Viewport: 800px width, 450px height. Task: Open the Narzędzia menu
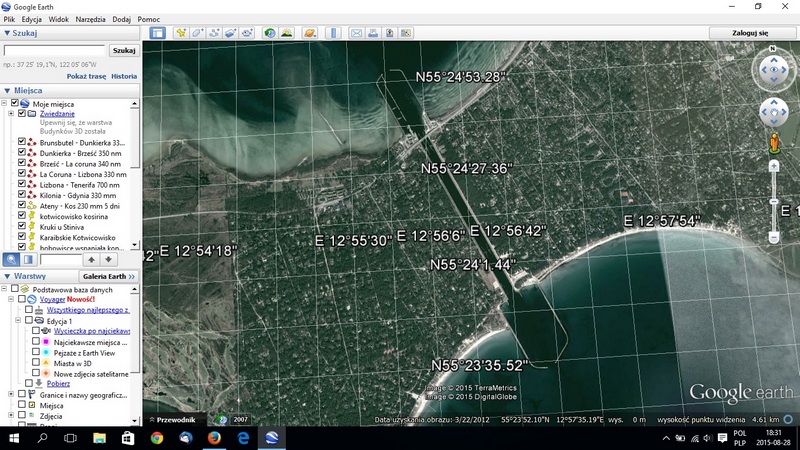point(90,19)
